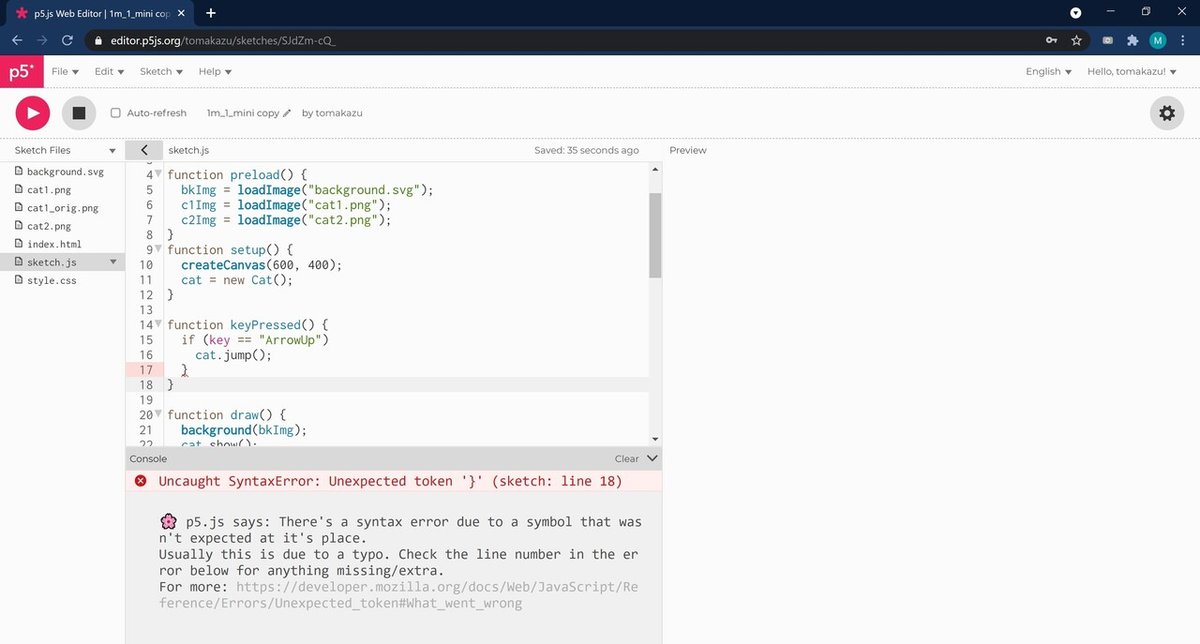Viewport: 1200px width, 644px height.
Task: Click the file icon beside index.html
Action: (18, 244)
